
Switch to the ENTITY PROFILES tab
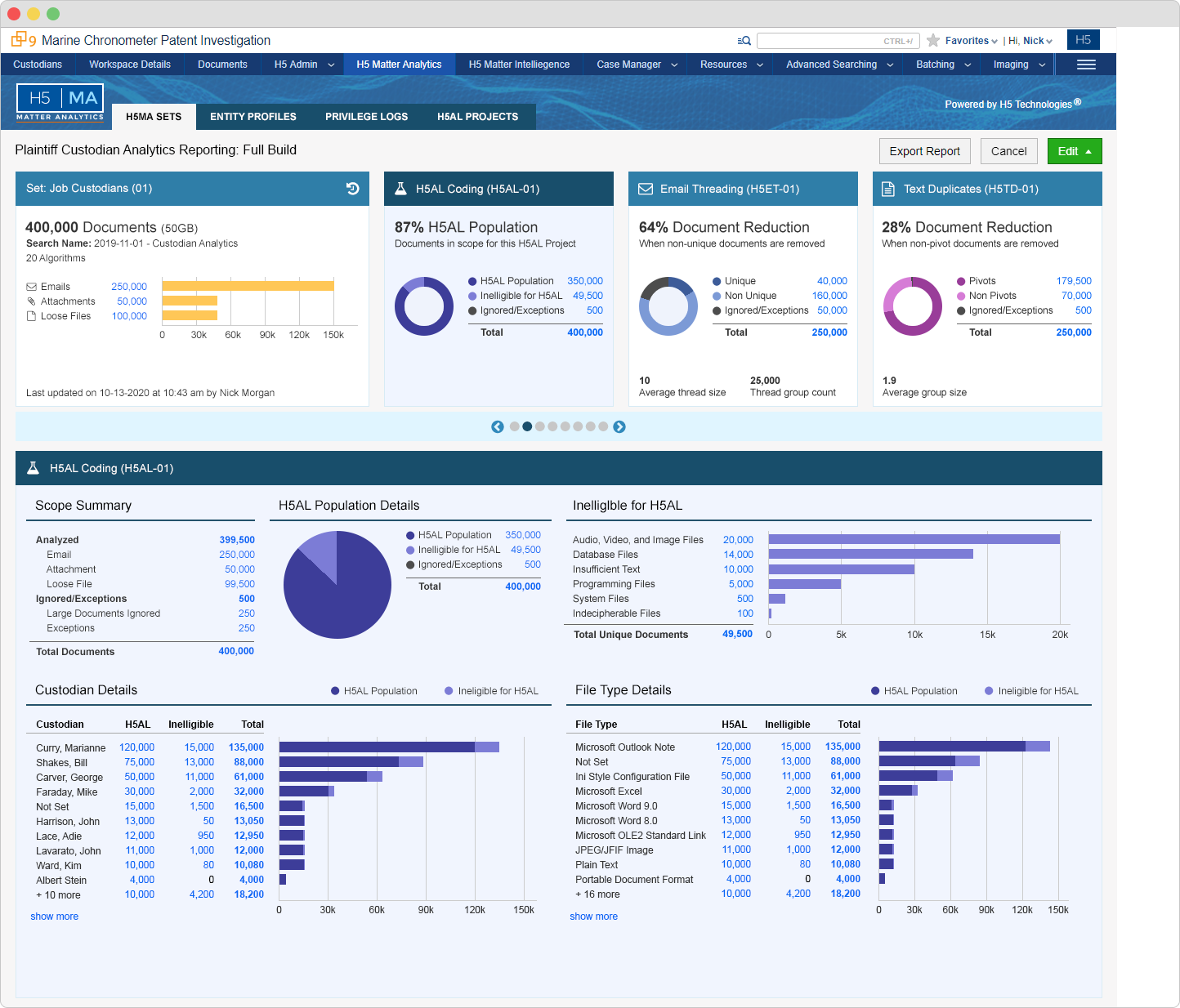tap(253, 117)
